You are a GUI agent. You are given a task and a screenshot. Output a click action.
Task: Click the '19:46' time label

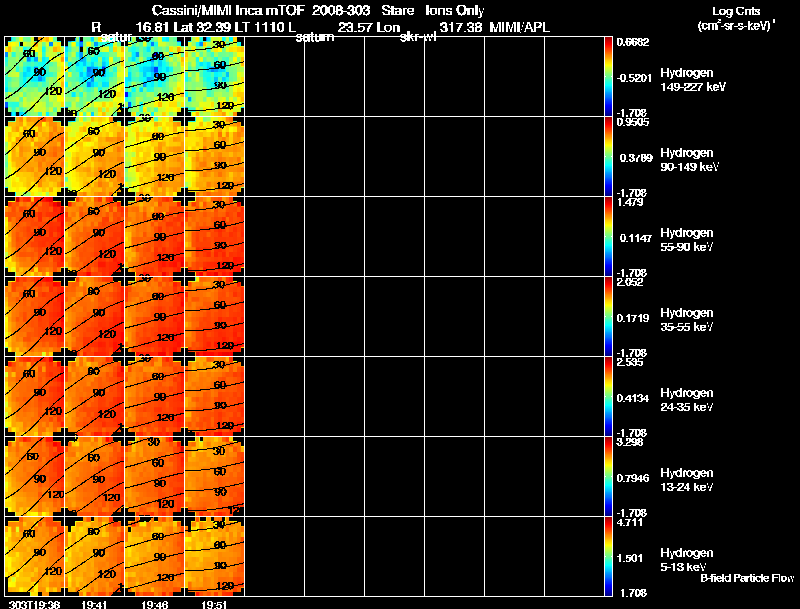click(154, 604)
